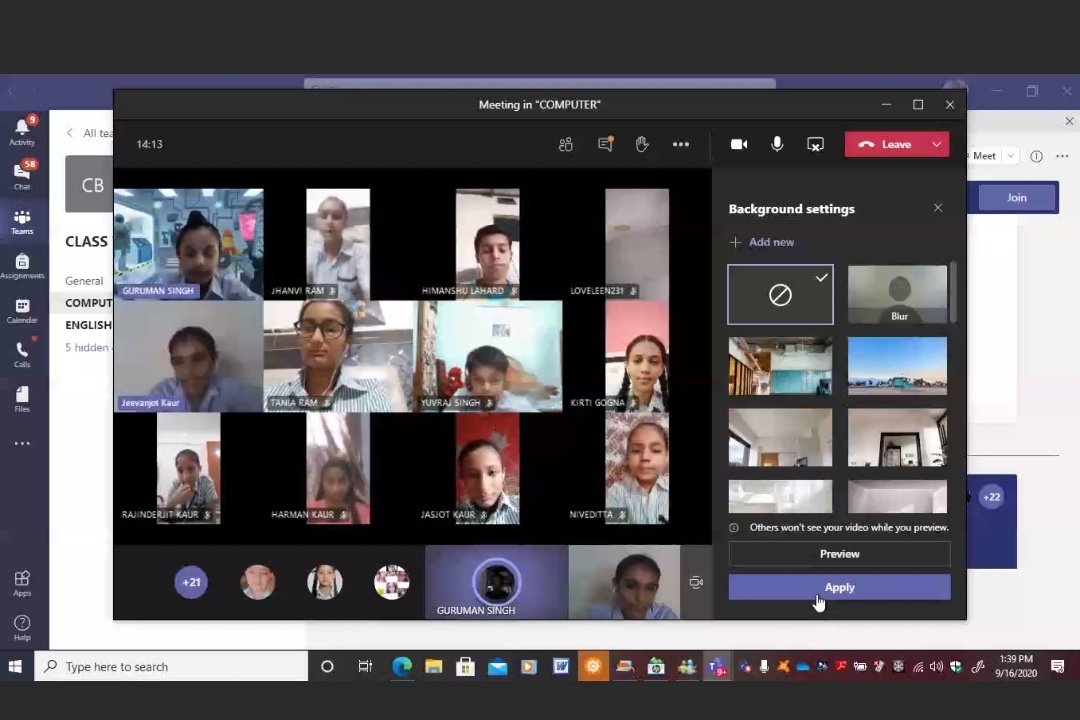Select YUVRAJ SINGH video tile

tap(488, 356)
